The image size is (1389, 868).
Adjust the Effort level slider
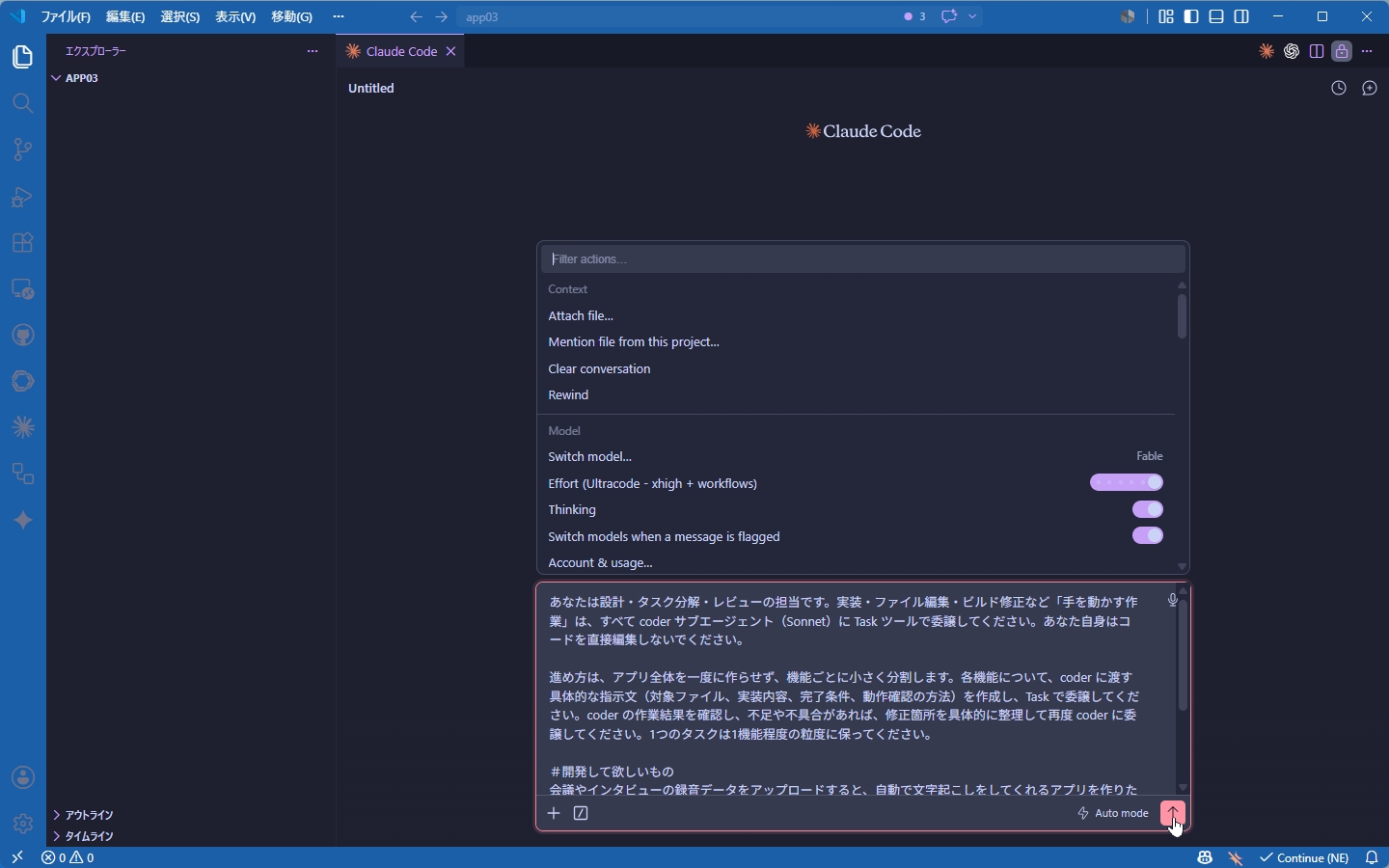pyautogui.click(x=1127, y=482)
